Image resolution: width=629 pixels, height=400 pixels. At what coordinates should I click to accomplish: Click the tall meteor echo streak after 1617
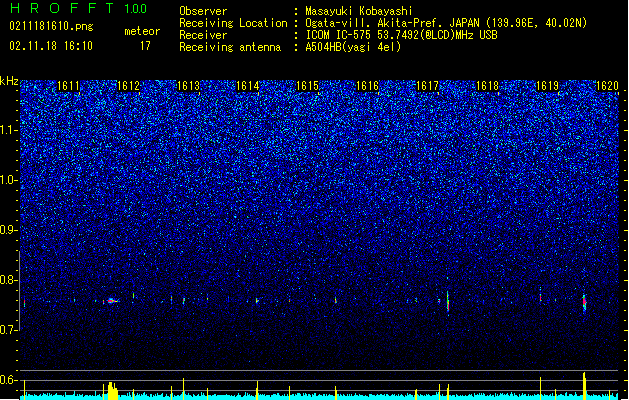tap(448, 301)
